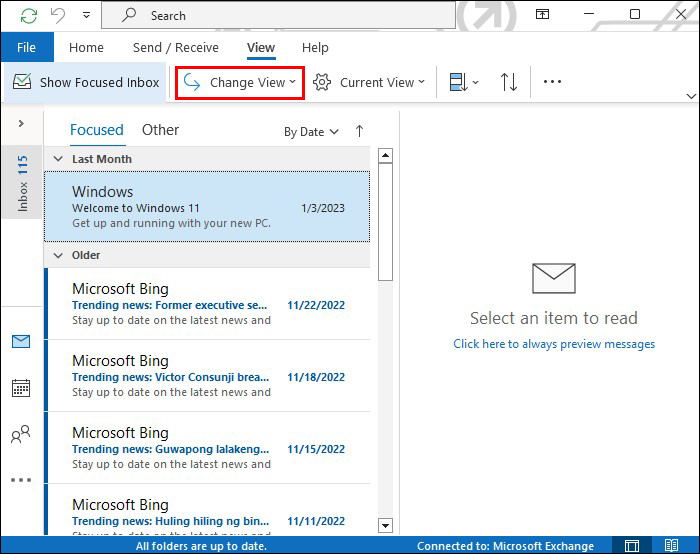Open the Change View dropdown
700x554 pixels.
pos(240,83)
